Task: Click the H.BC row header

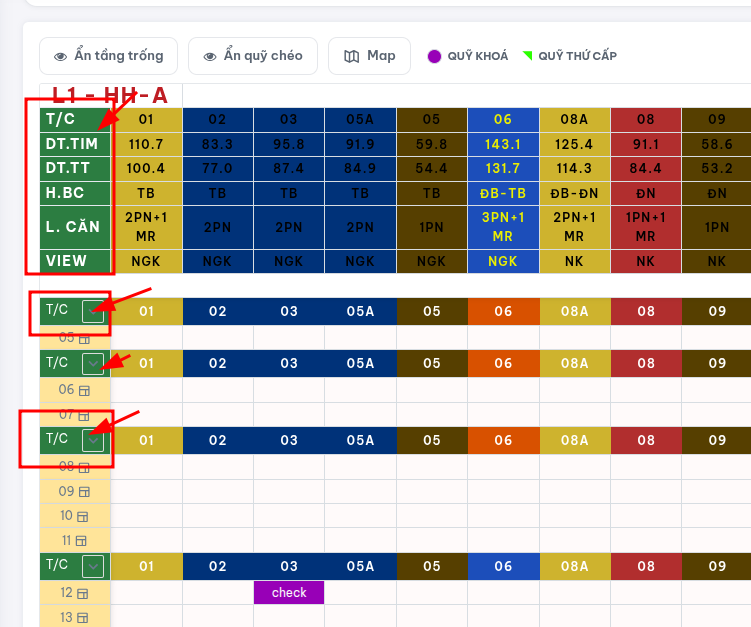Action: pos(75,193)
